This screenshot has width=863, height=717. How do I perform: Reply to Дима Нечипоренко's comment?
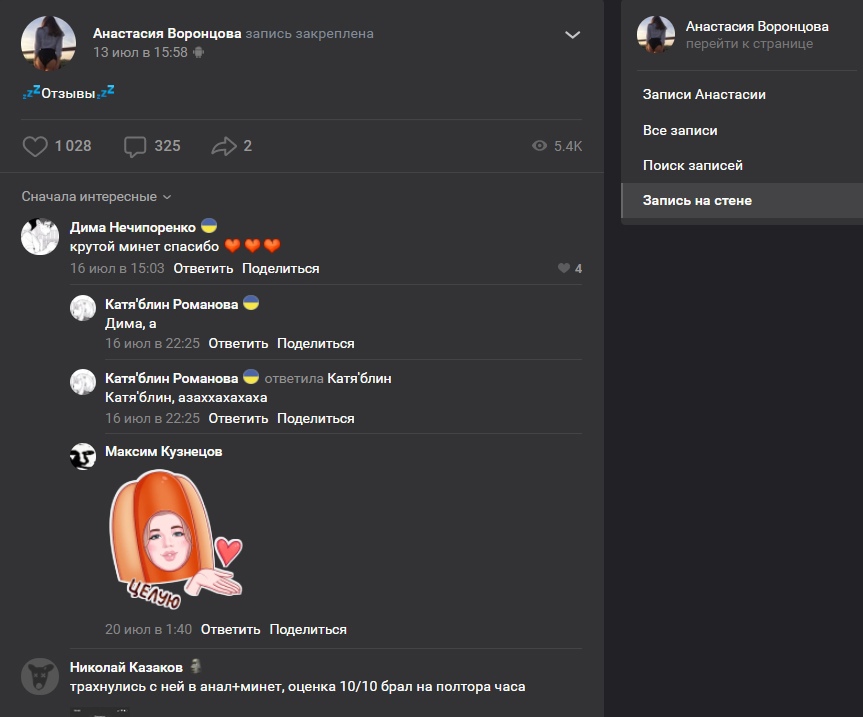pos(203,268)
